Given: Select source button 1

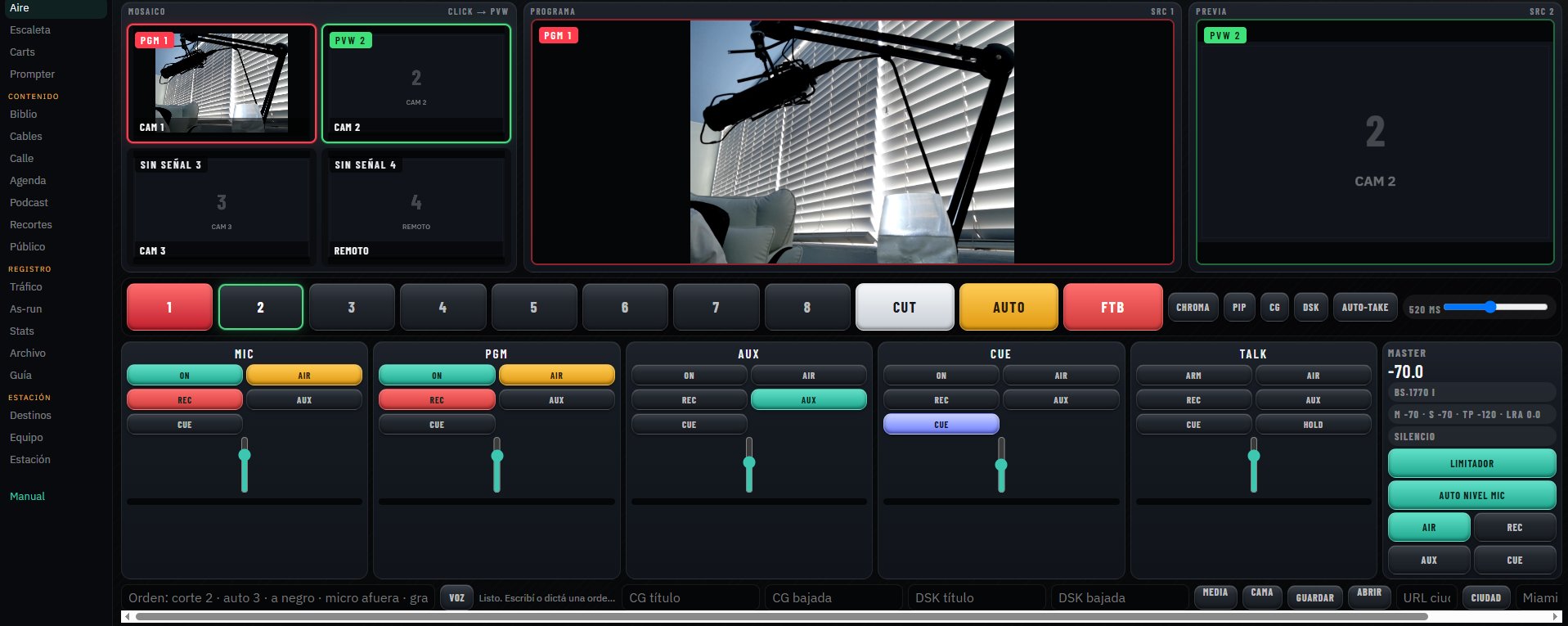Looking at the screenshot, I should 169,307.
